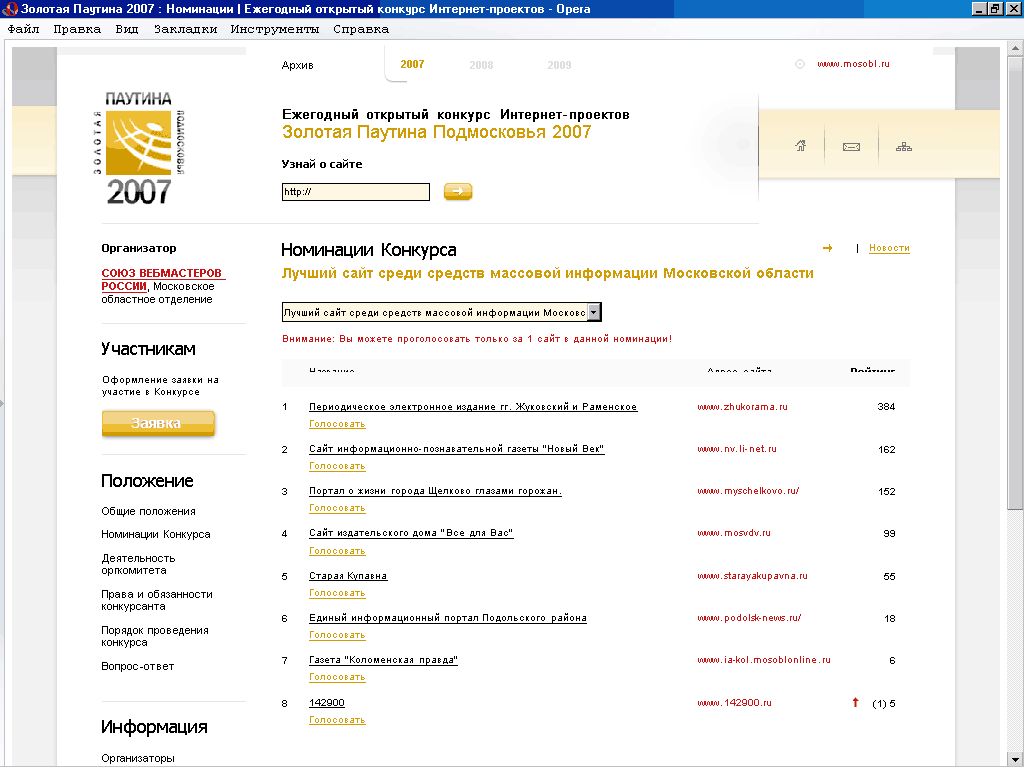The height and width of the screenshot is (768, 1024).
Task: Open the Новости link
Action: pos(889,248)
